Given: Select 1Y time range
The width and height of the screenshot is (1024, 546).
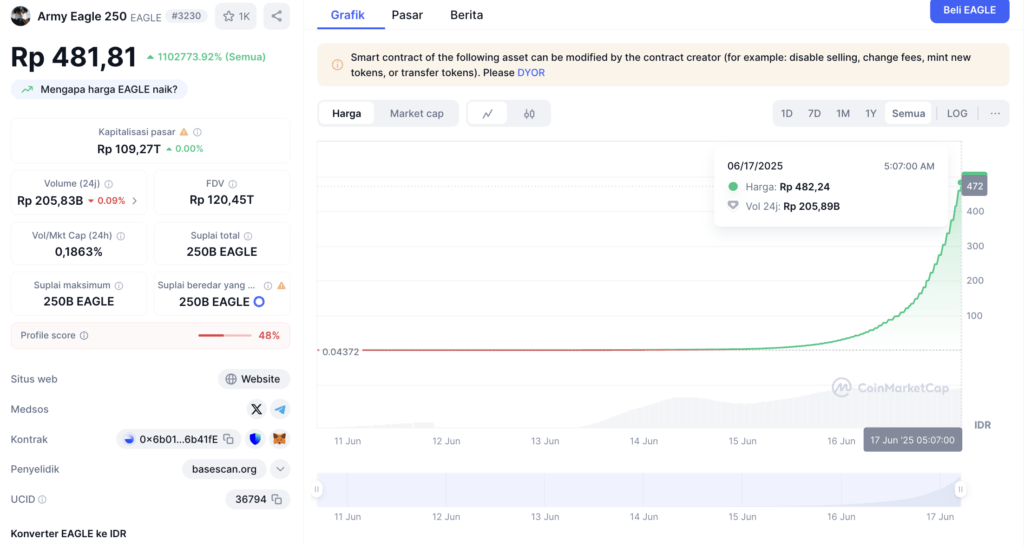Looking at the screenshot, I should (871, 114).
